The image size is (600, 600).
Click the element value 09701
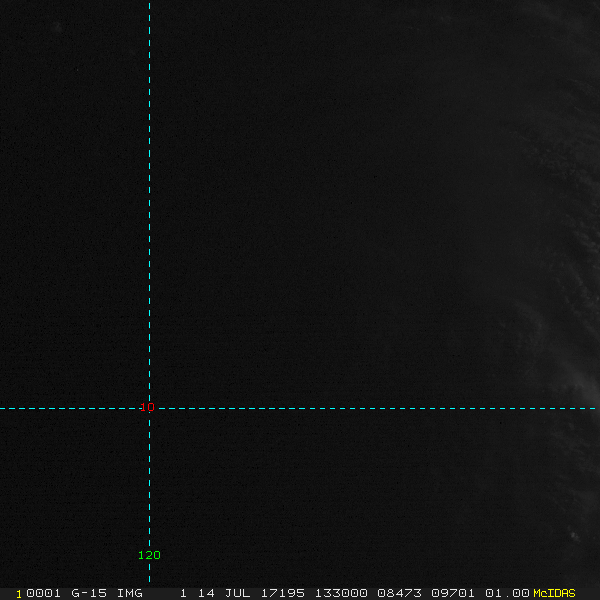tap(453, 593)
